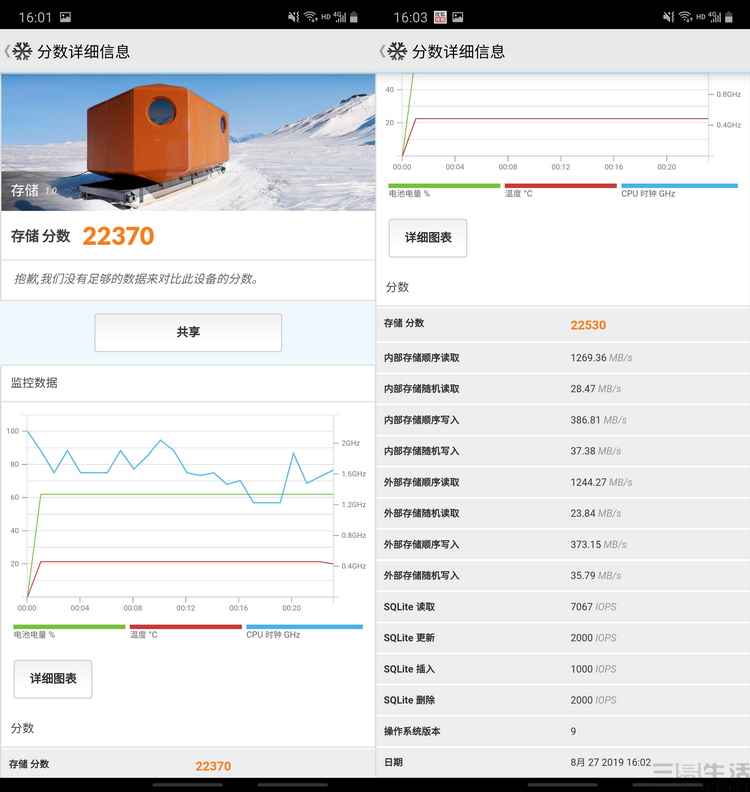Tap the snowflake logo in left header
This screenshot has width=750, height=792.
(x=22, y=51)
